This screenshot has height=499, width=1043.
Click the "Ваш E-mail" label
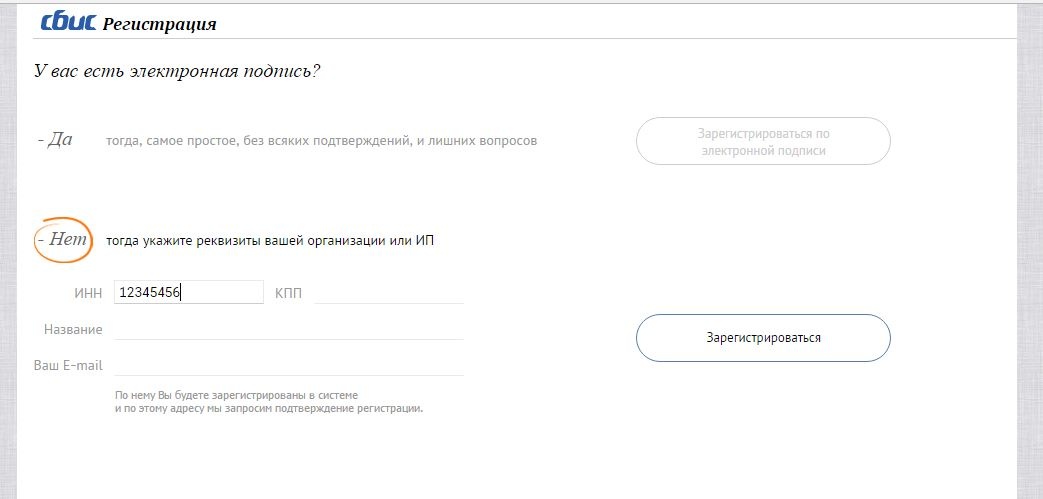coord(68,365)
